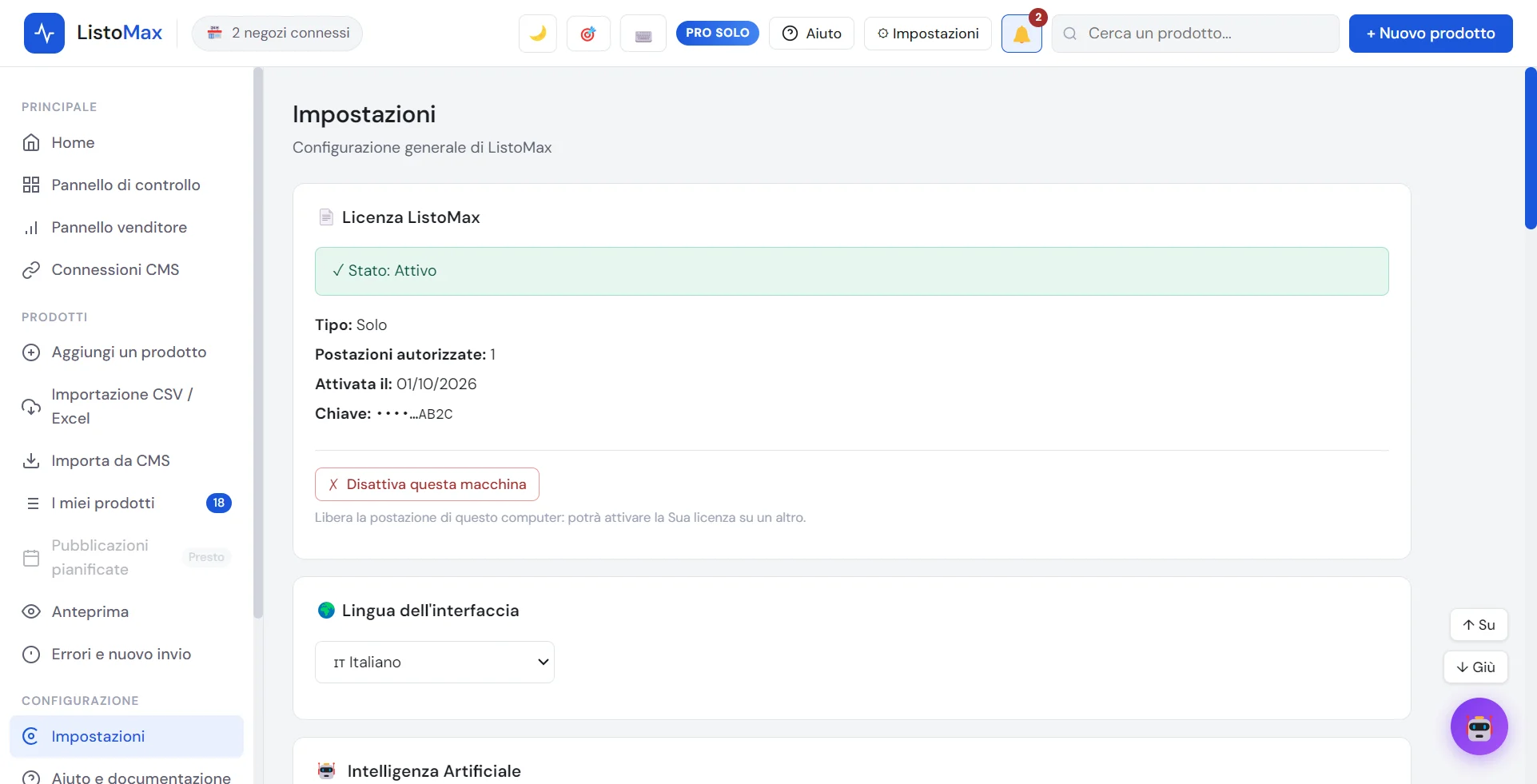Click the Importazione CSV / Excel cloud icon

click(x=31, y=406)
